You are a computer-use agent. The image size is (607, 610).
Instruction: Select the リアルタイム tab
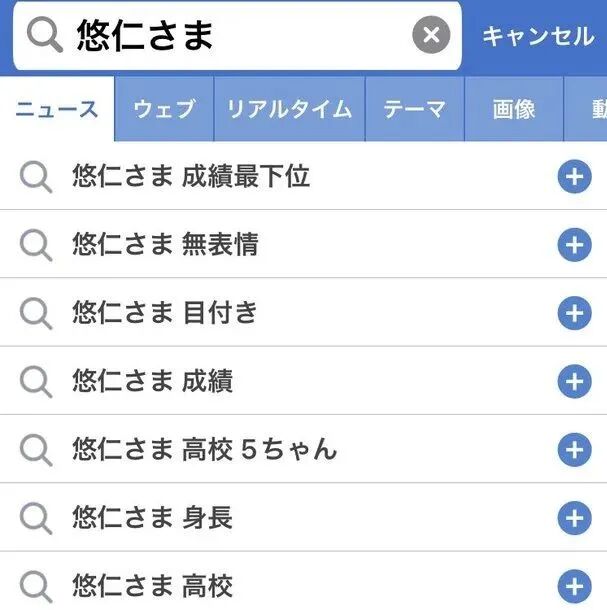[289, 109]
